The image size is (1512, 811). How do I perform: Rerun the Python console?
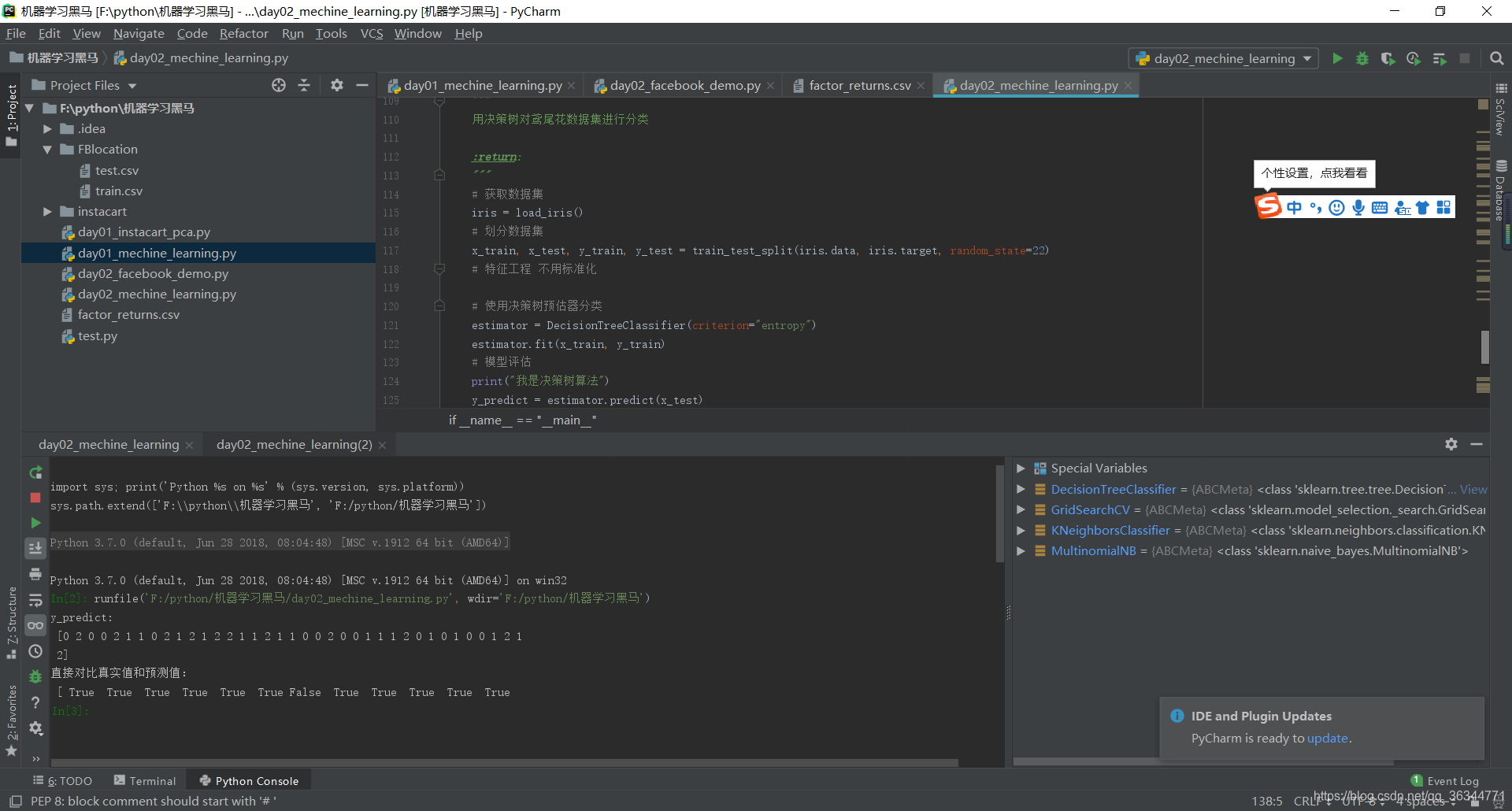click(x=35, y=472)
